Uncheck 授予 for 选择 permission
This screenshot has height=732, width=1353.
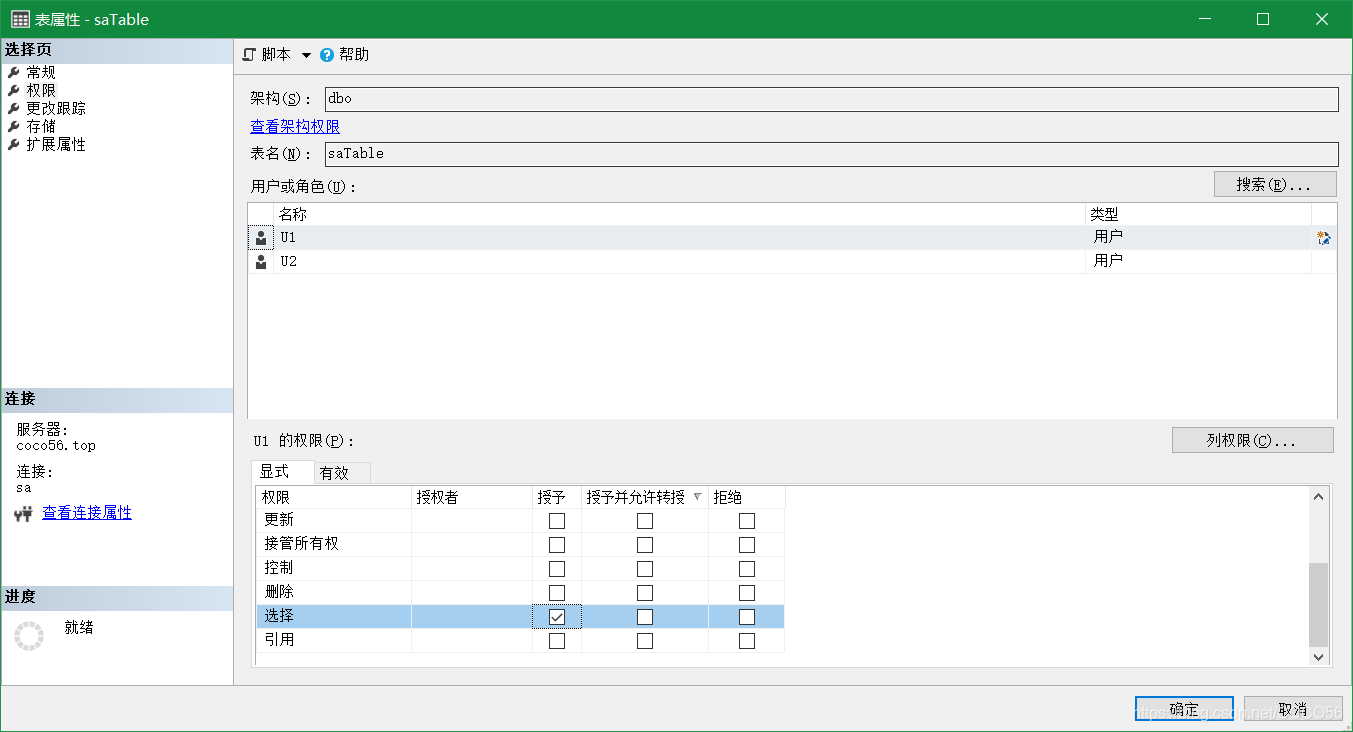tap(557, 617)
